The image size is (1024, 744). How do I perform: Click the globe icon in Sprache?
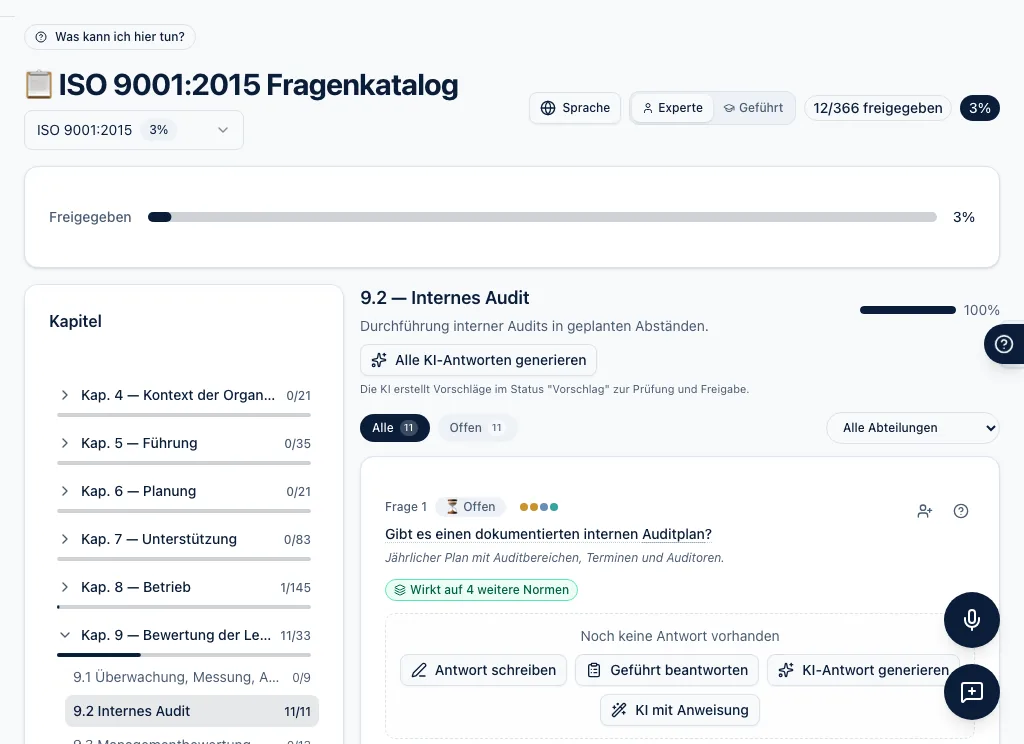(x=548, y=108)
